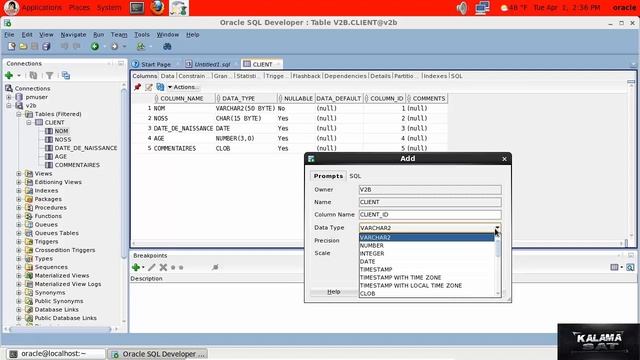
Task: Click the green New Connection plus icon
Action: pos(9,76)
